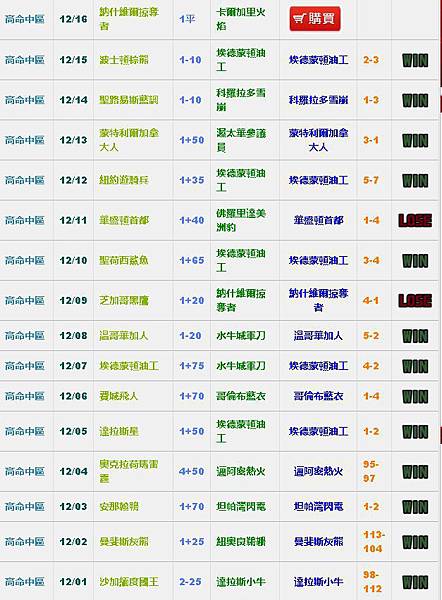Click recommended pick 華盛頓首都 in blue text
Viewport: 442px width, 600px height.
tap(318, 220)
